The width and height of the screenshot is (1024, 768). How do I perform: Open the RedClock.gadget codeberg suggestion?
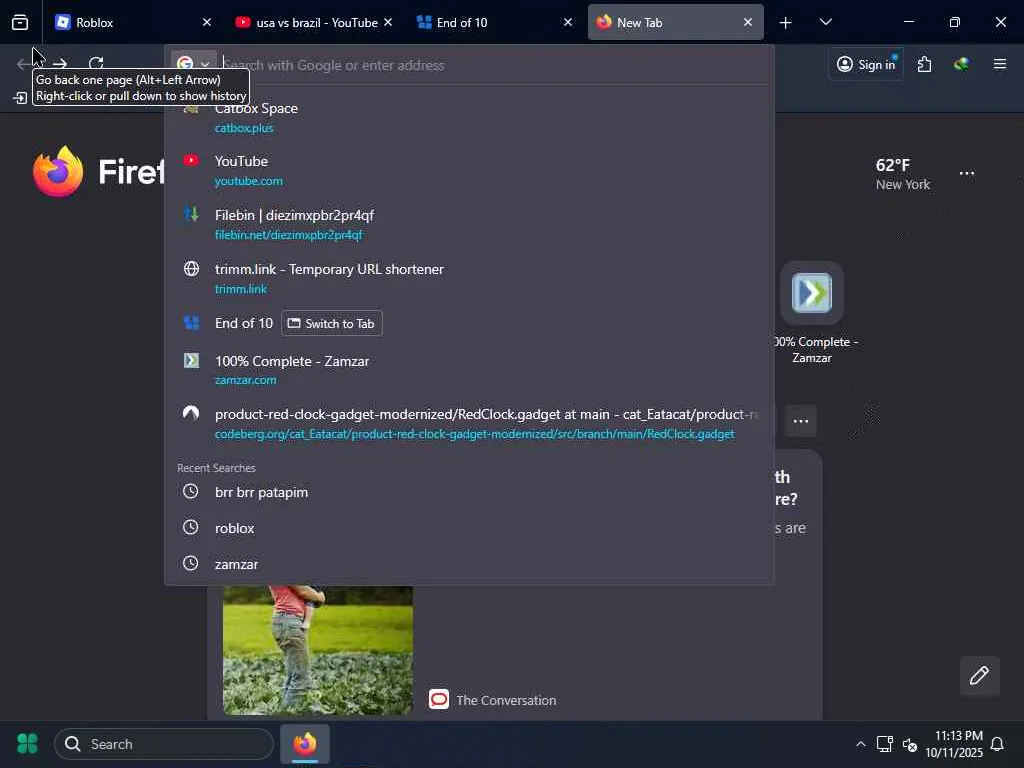tap(469, 423)
